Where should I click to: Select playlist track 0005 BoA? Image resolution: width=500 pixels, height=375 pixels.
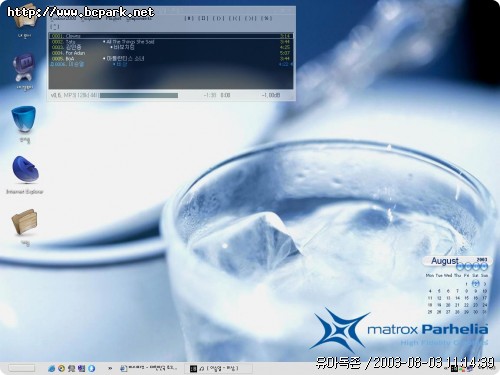click(x=171, y=59)
